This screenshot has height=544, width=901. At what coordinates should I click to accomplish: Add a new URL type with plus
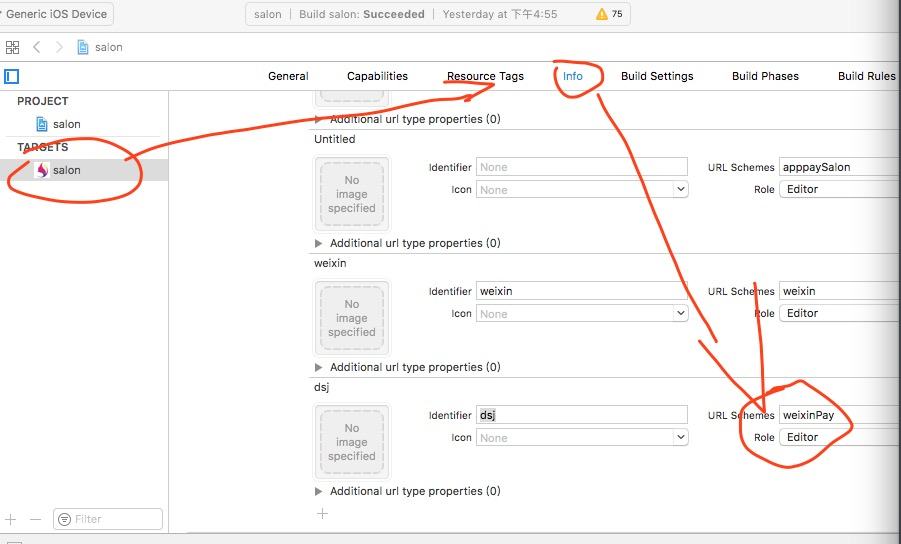tap(322, 514)
